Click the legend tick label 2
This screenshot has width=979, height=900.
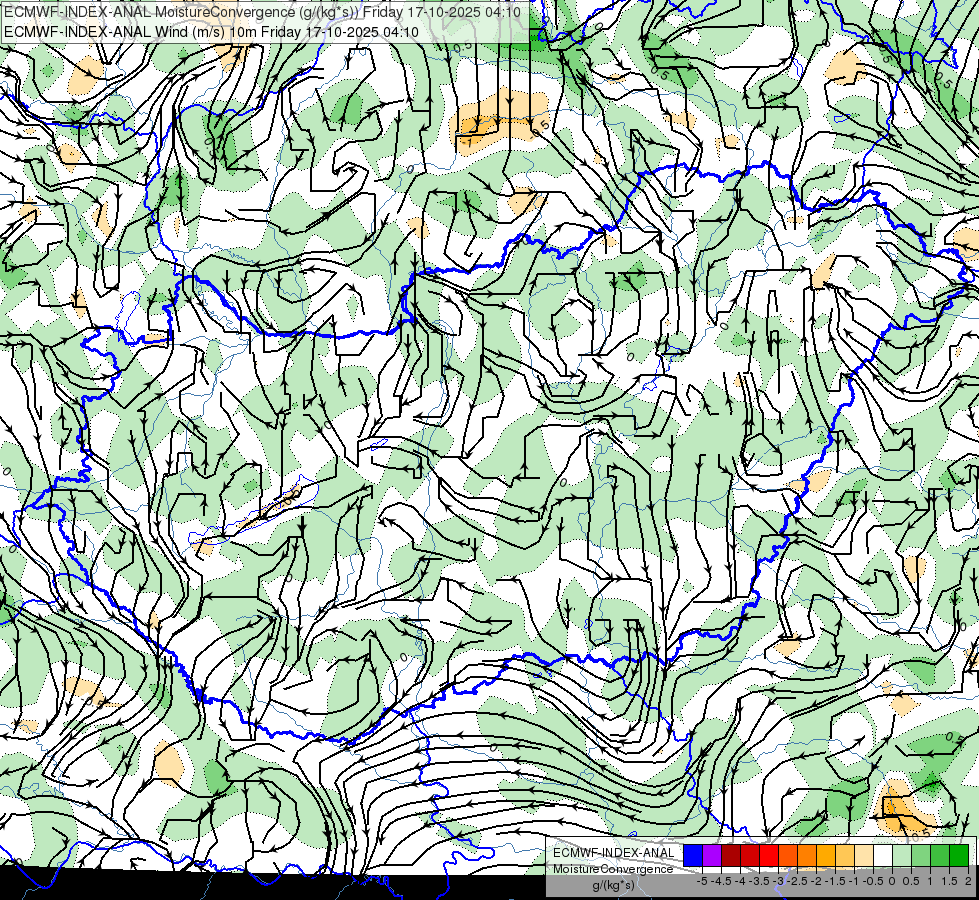pyautogui.click(x=968, y=881)
